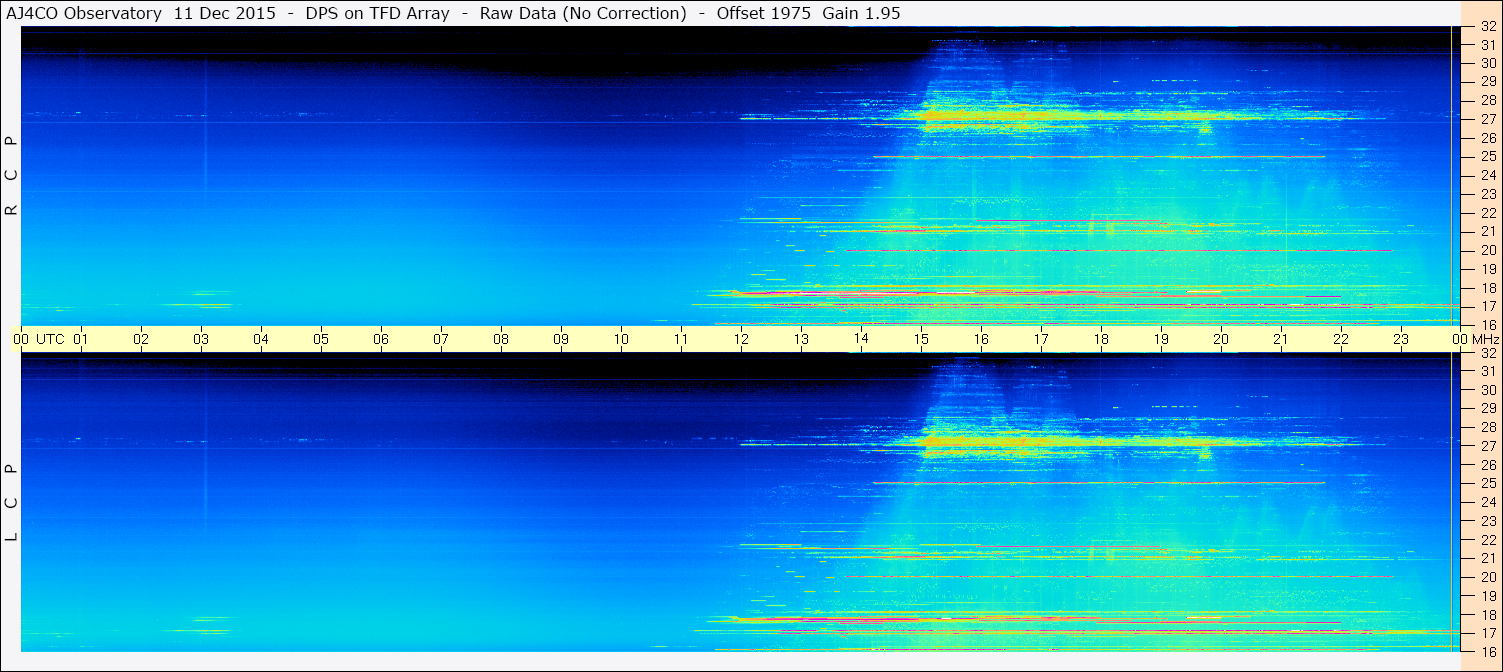Click the MHz unit label

click(x=1485, y=339)
